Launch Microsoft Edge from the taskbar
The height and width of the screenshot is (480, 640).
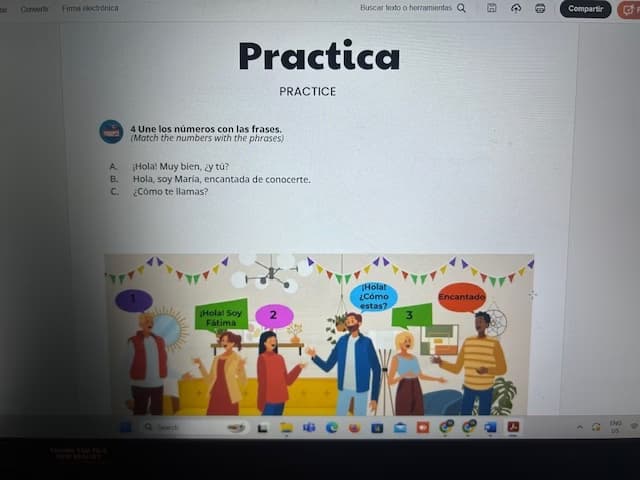[x=332, y=427]
